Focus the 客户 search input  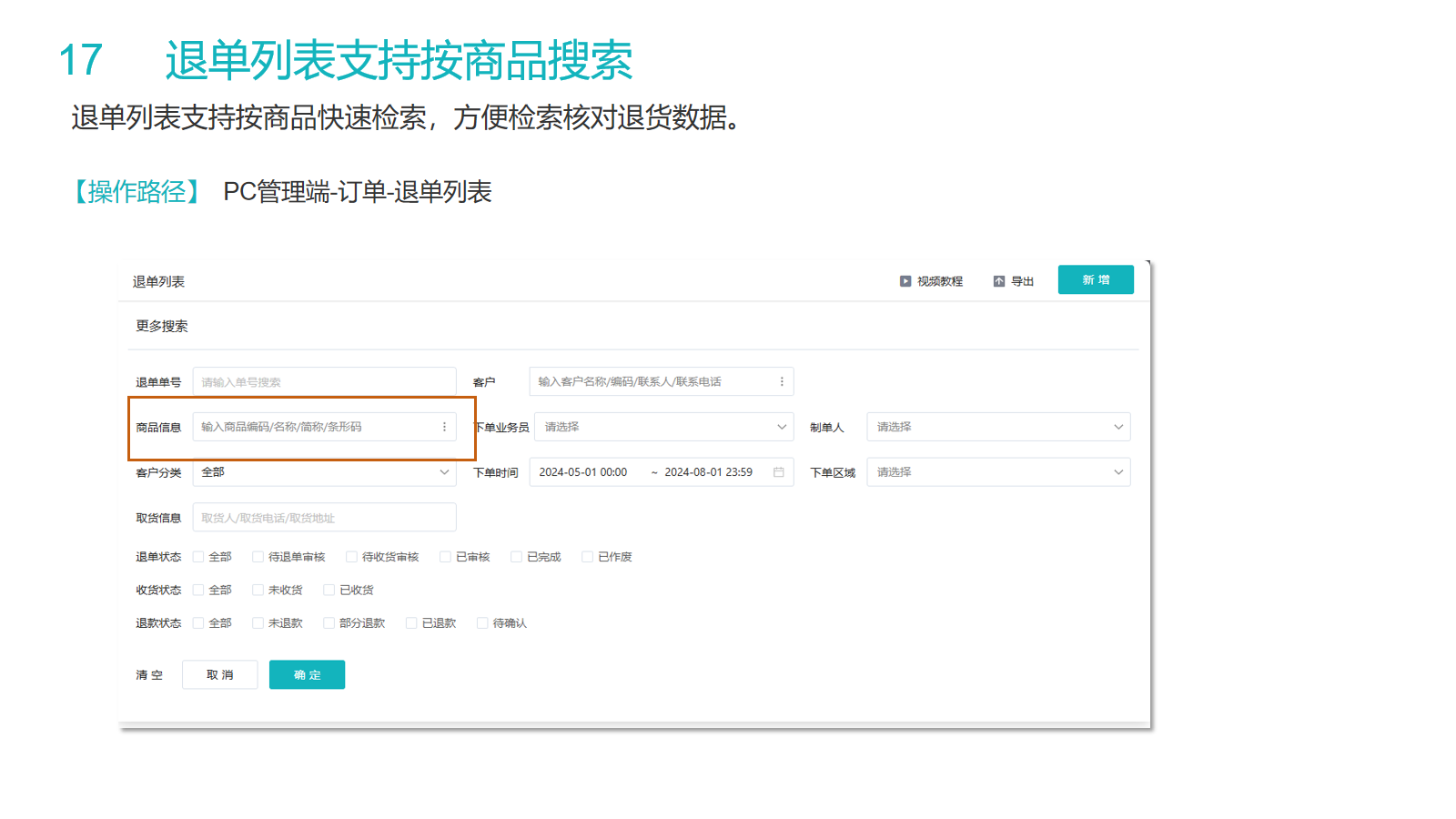click(662, 381)
